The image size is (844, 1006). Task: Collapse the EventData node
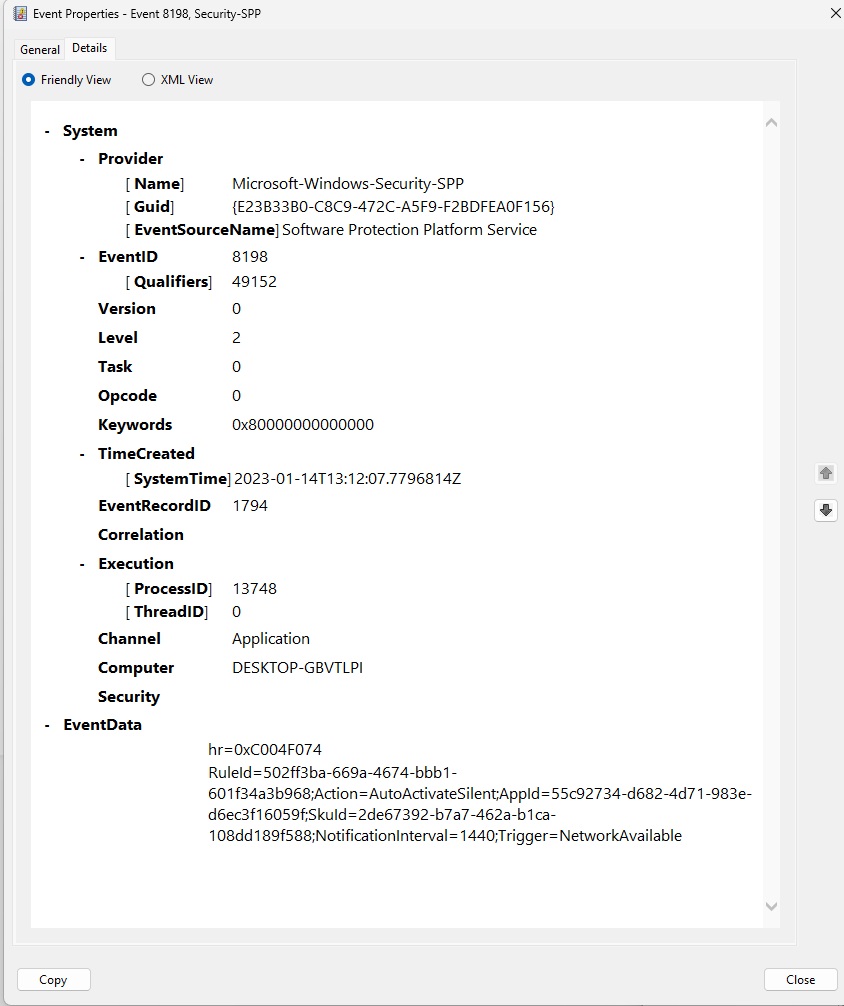(x=47, y=725)
